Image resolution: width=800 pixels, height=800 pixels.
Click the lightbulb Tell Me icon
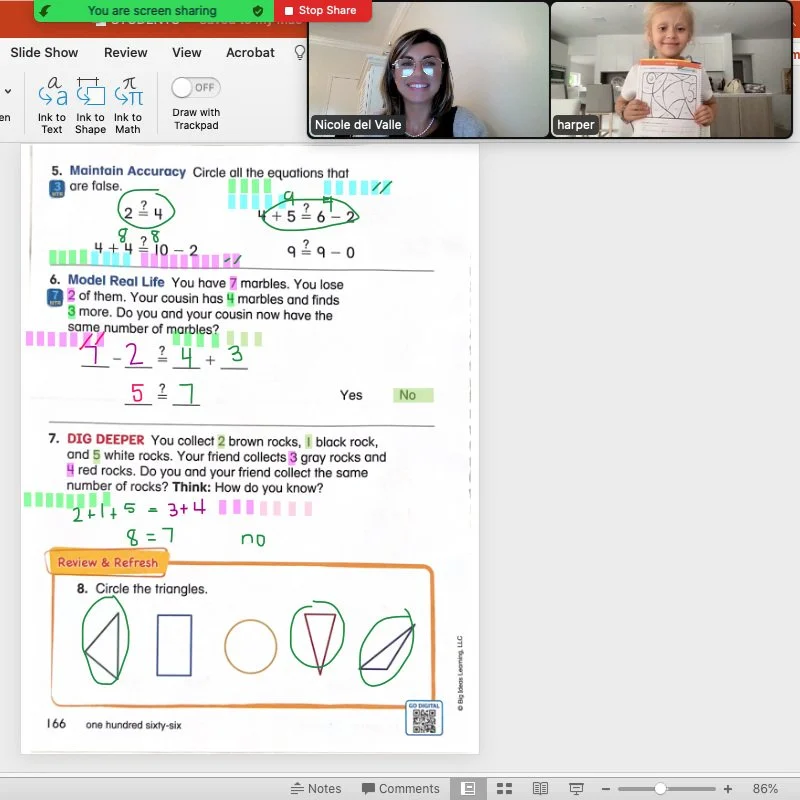click(300, 52)
